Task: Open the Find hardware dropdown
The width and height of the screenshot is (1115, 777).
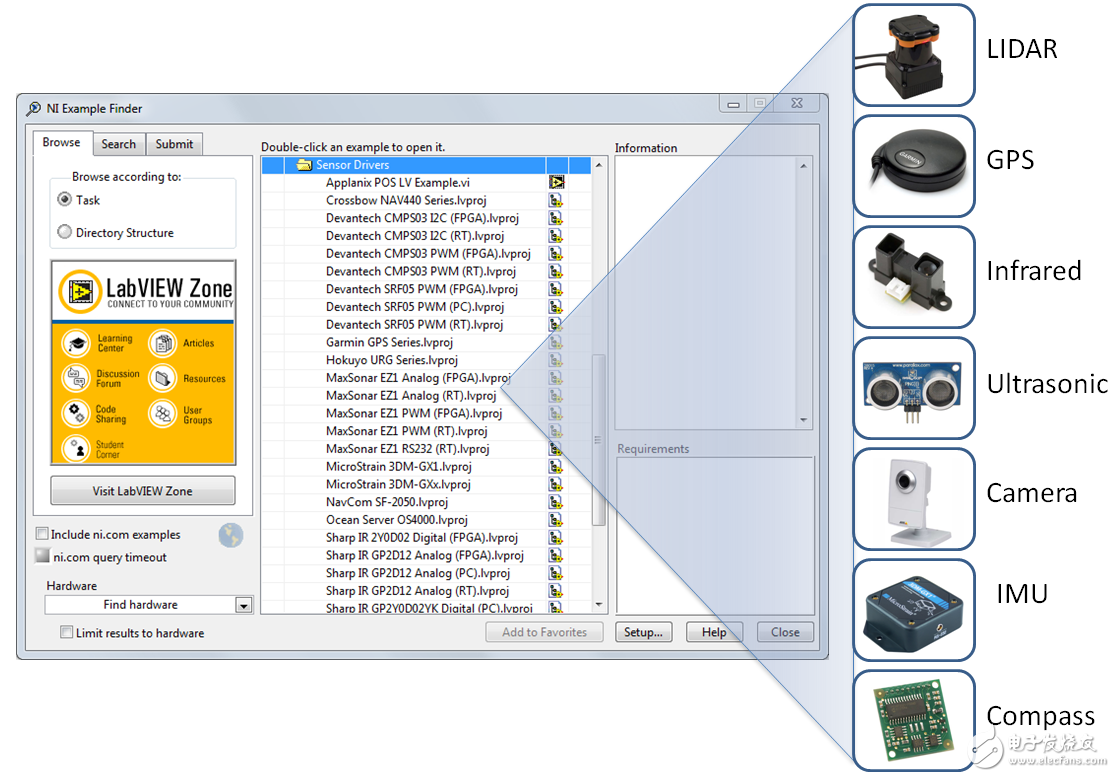Action: click(242, 604)
